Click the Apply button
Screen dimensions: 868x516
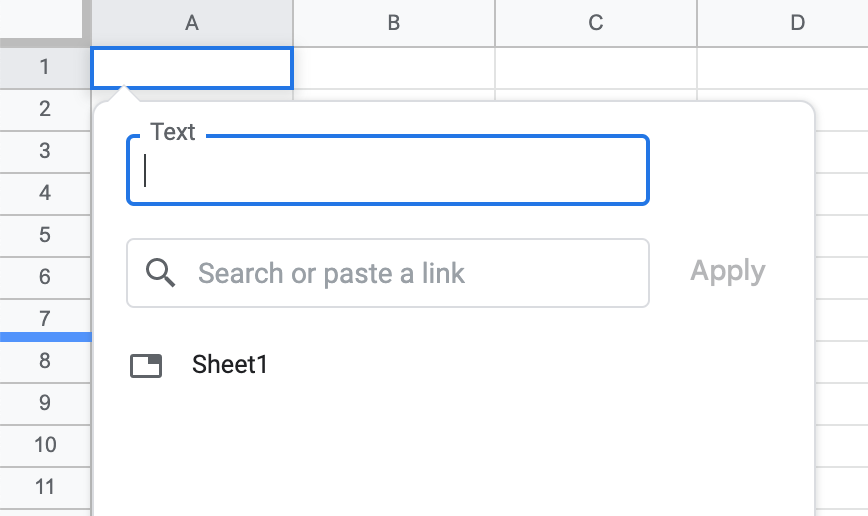(728, 271)
